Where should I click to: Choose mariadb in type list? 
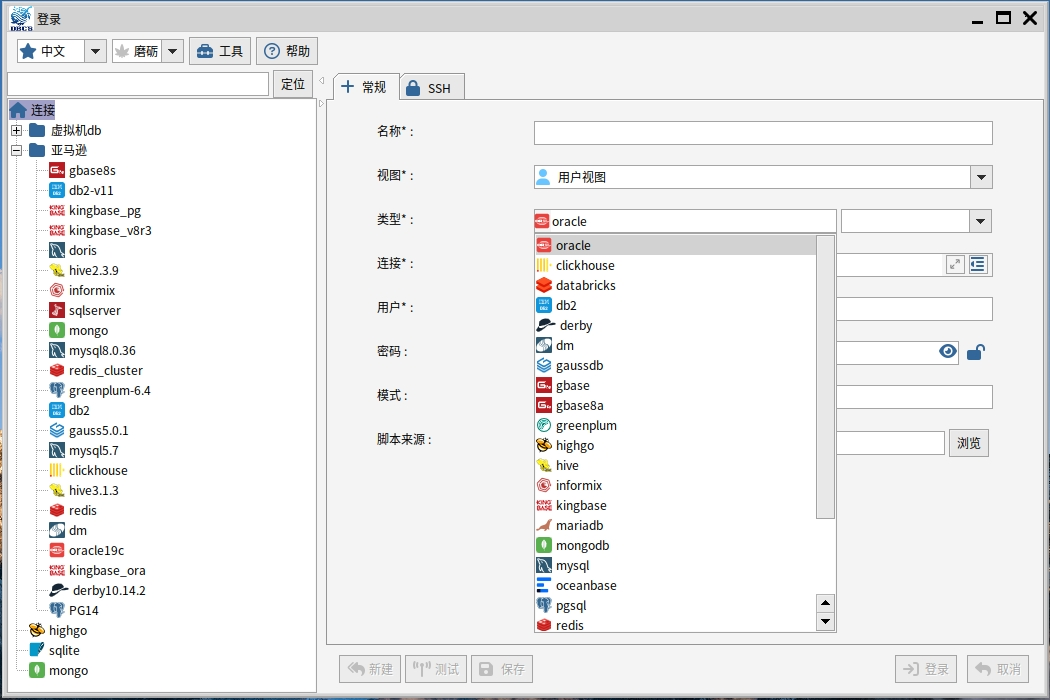(x=676, y=526)
